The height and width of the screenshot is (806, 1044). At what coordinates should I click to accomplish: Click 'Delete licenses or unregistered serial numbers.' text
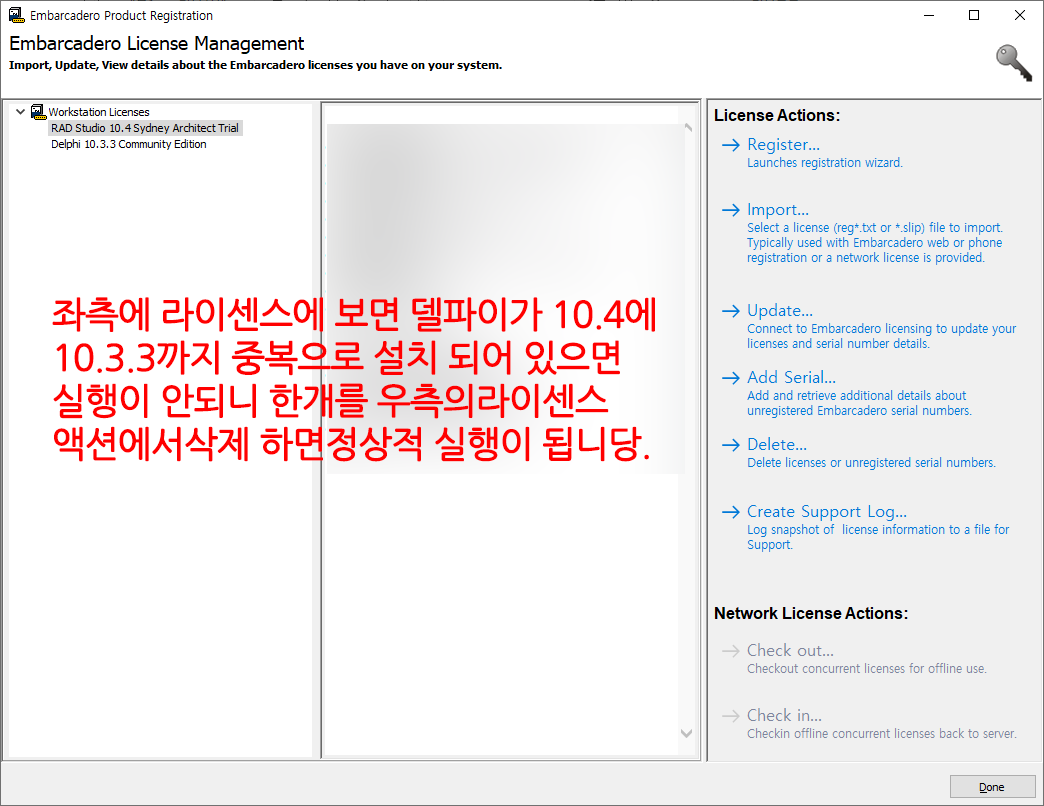pos(871,463)
